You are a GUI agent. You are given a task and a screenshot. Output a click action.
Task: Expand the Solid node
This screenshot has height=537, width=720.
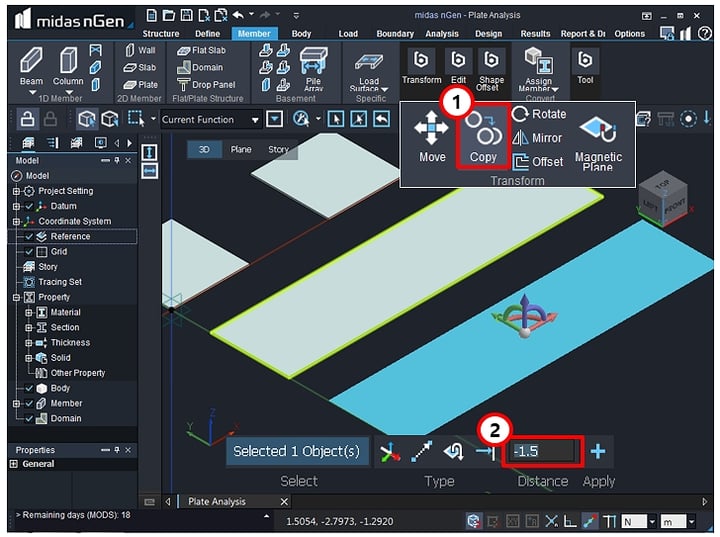[x=28, y=358]
